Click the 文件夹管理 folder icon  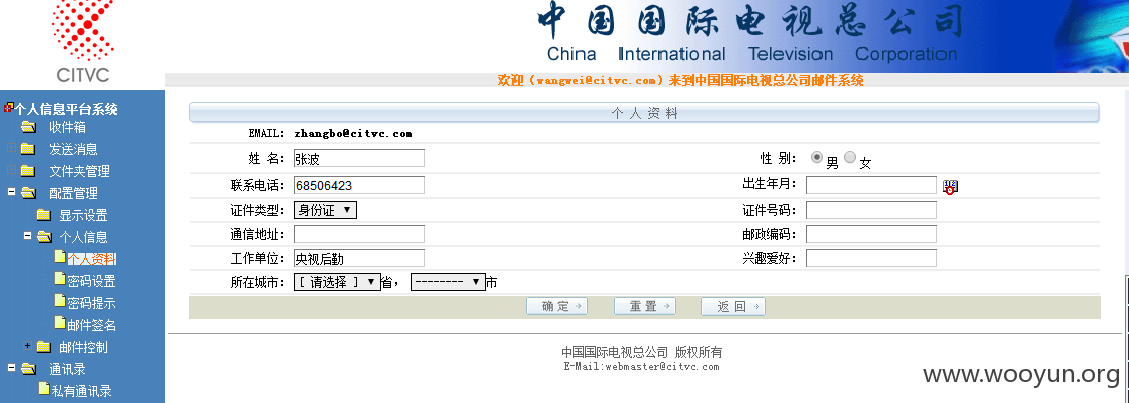[28, 171]
